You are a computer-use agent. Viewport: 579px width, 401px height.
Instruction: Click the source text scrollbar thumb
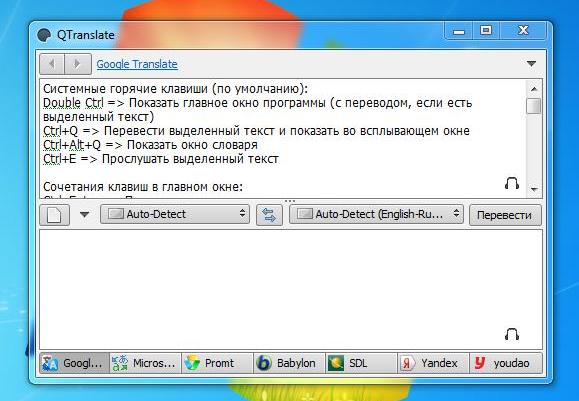[534, 106]
